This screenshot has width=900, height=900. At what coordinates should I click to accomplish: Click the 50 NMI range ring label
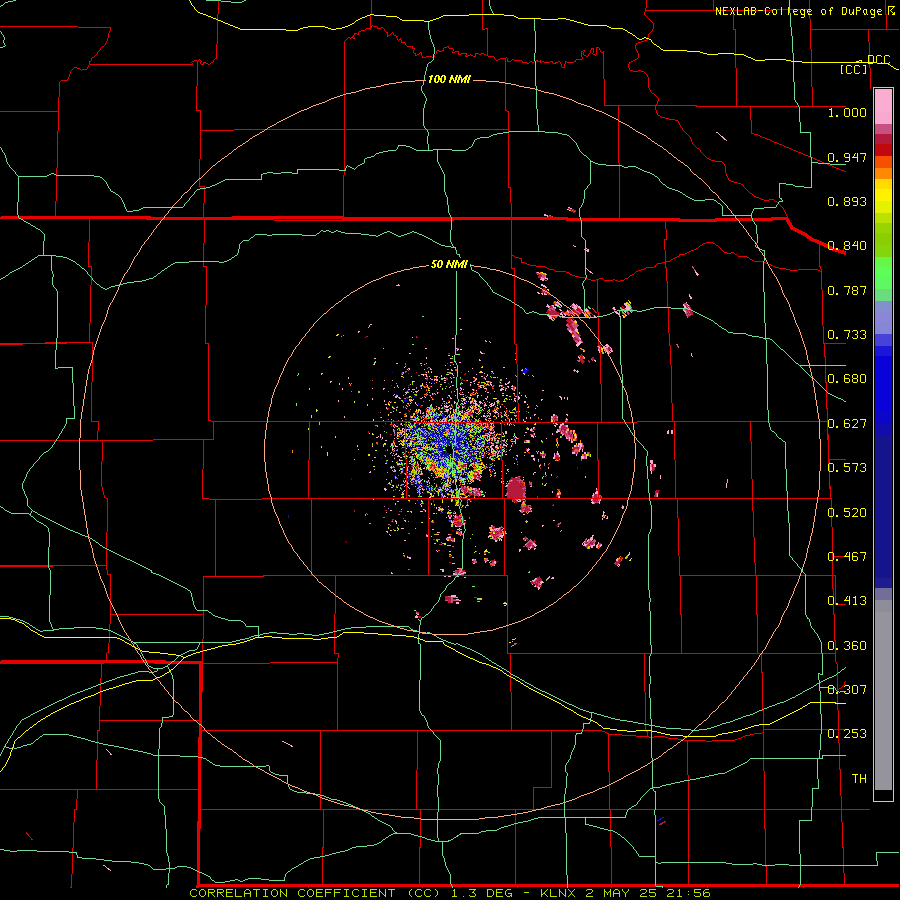[x=449, y=264]
